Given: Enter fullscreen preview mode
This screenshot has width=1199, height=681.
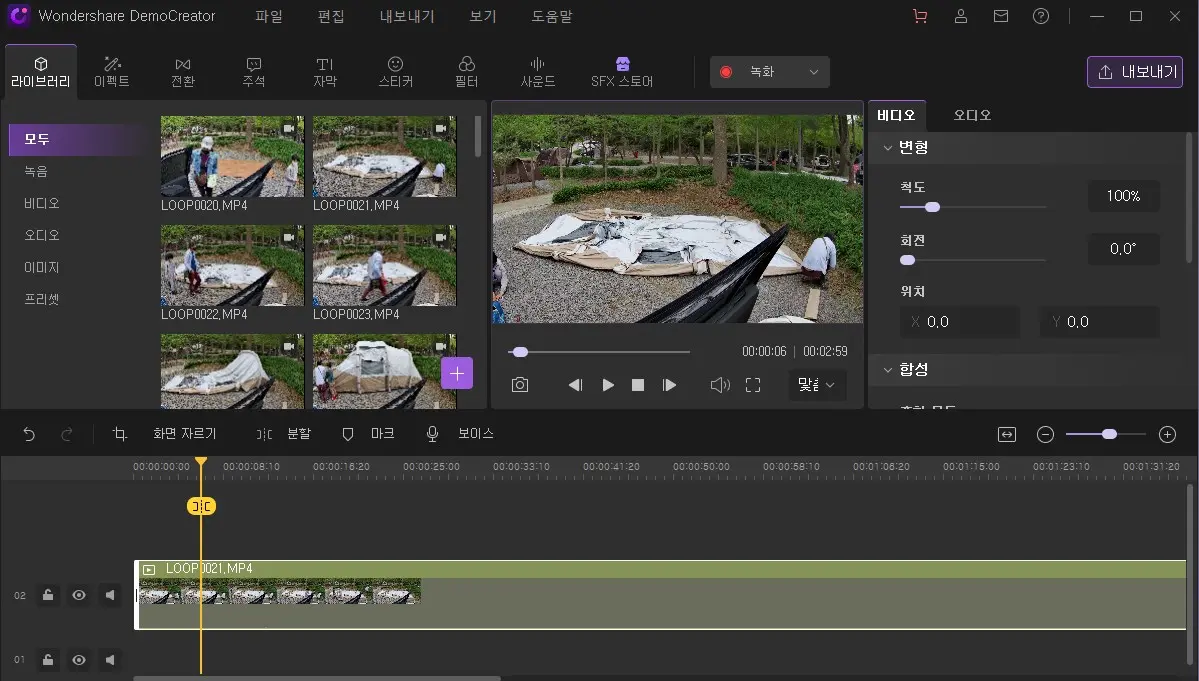Looking at the screenshot, I should point(753,385).
